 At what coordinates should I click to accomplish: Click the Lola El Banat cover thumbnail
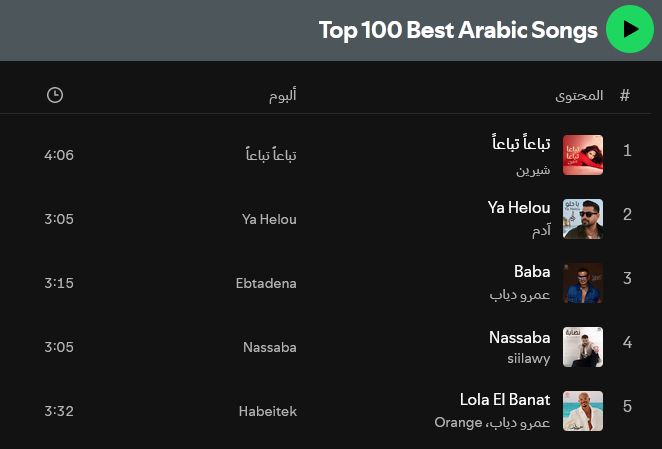[x=583, y=411]
